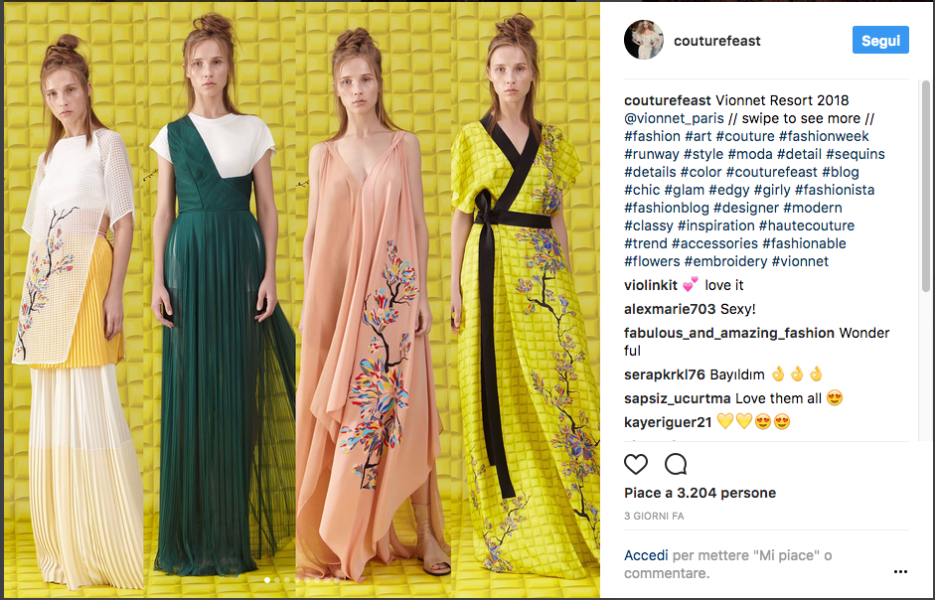Open the #hautecouture hashtag
Viewport: 935px width, 600px height.
click(806, 225)
